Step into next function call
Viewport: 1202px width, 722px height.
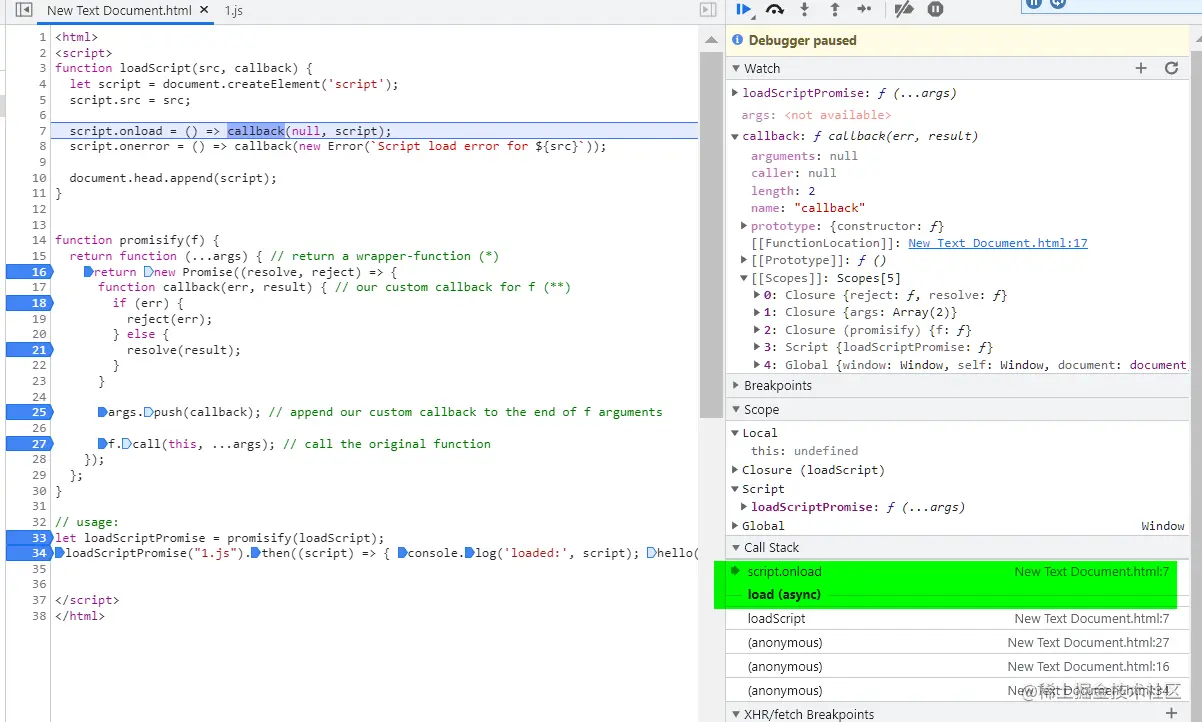[x=804, y=9]
